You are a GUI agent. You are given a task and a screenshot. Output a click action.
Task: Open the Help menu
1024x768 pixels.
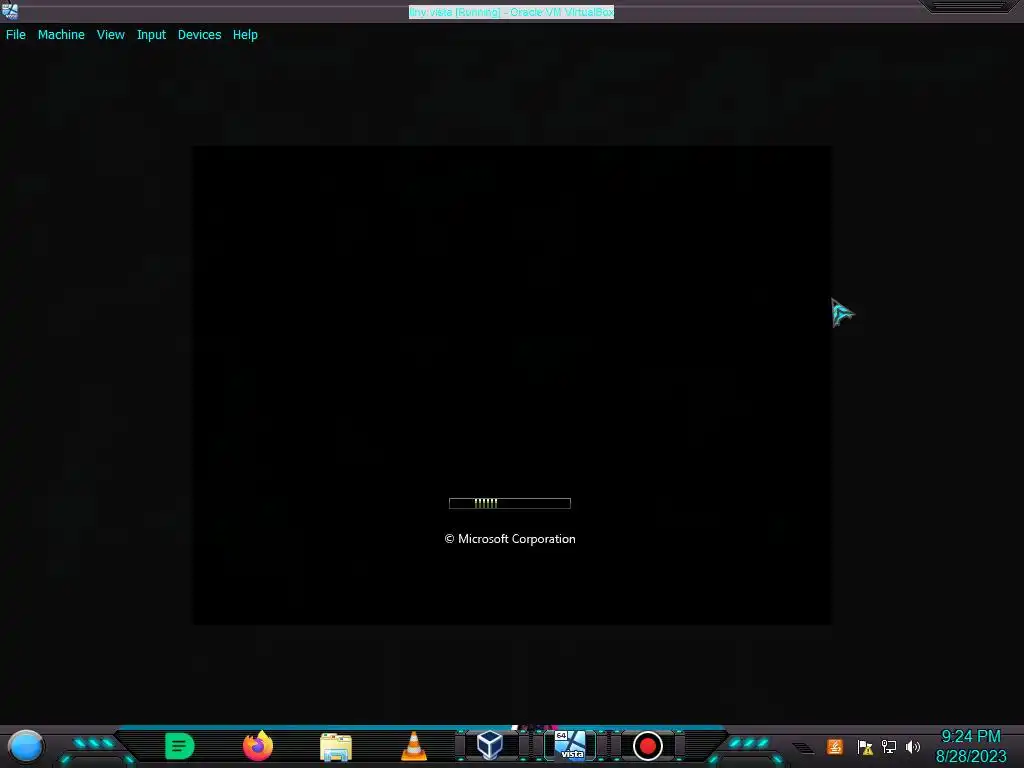pyautogui.click(x=245, y=35)
